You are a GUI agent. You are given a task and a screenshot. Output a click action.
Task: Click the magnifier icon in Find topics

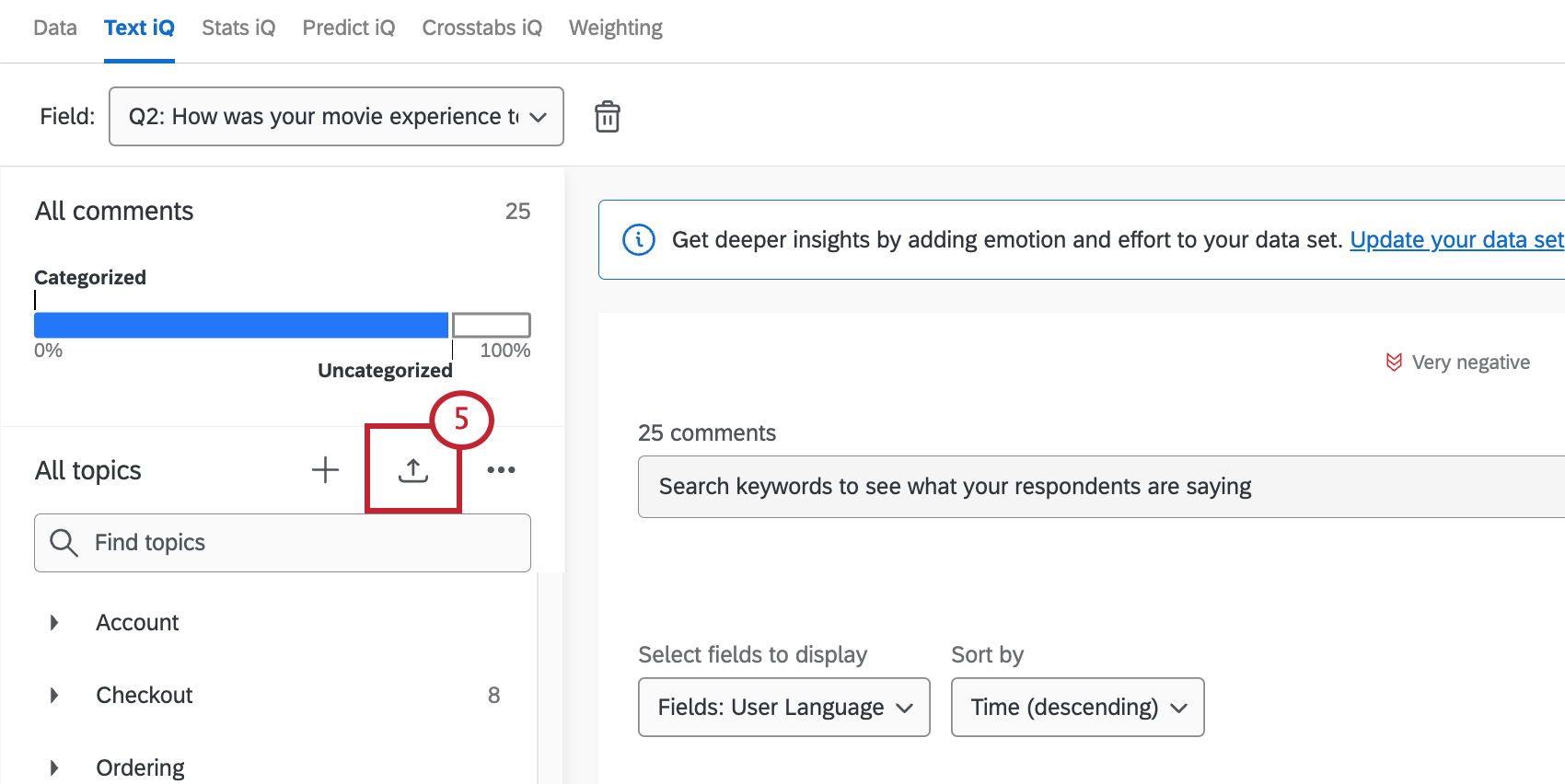64,543
